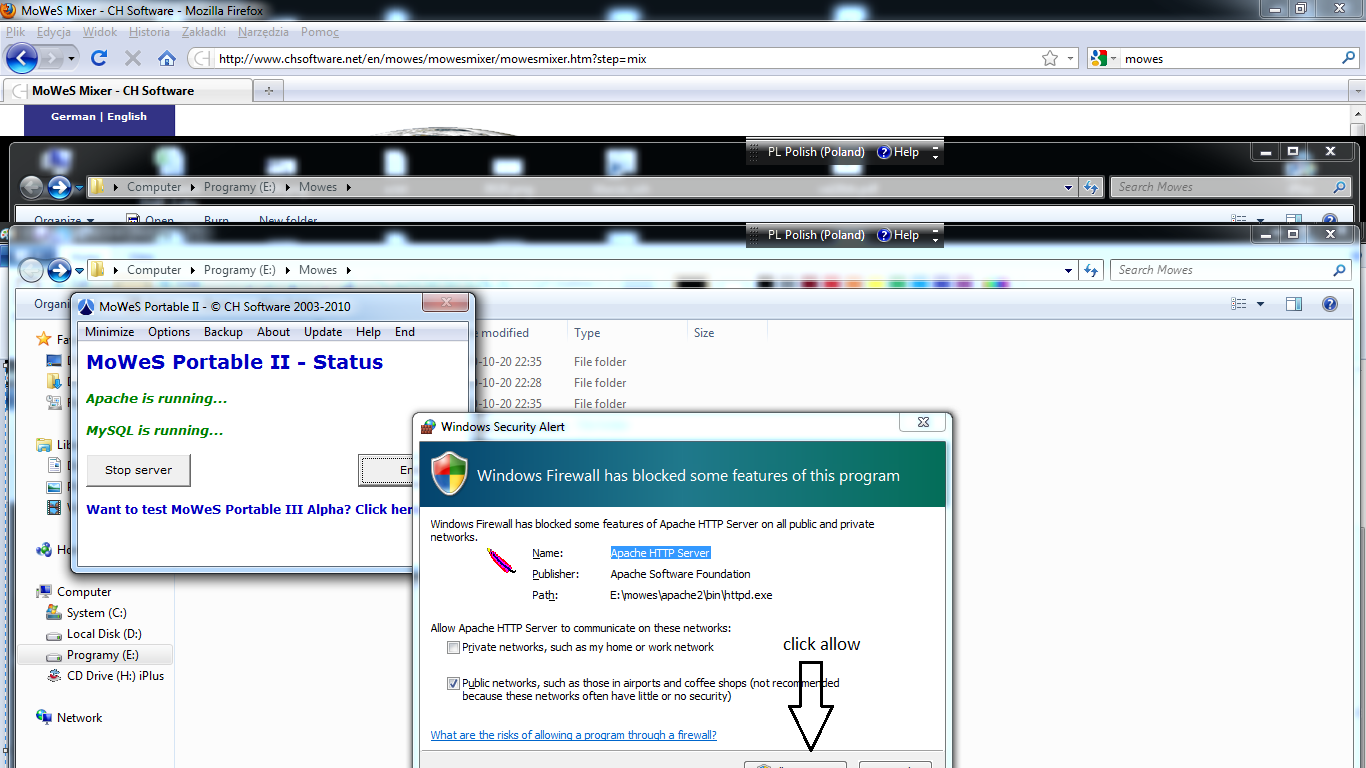Select Network in navigation pane
Screen dimensions: 1366x768
tap(79, 718)
